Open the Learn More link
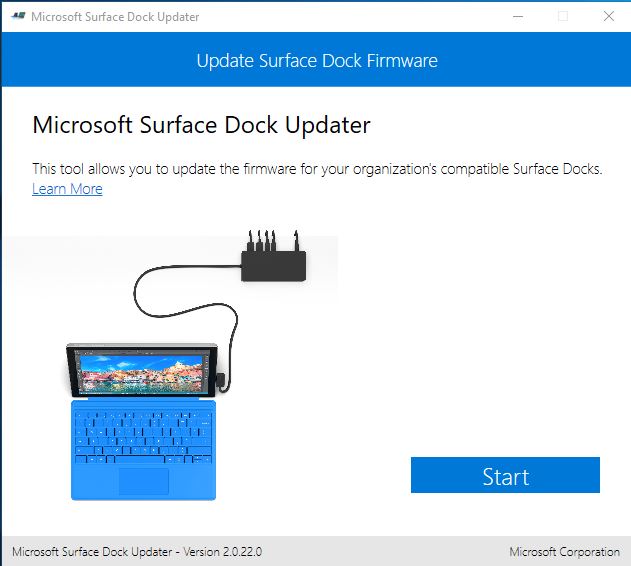This screenshot has height=566, width=631. click(x=67, y=189)
